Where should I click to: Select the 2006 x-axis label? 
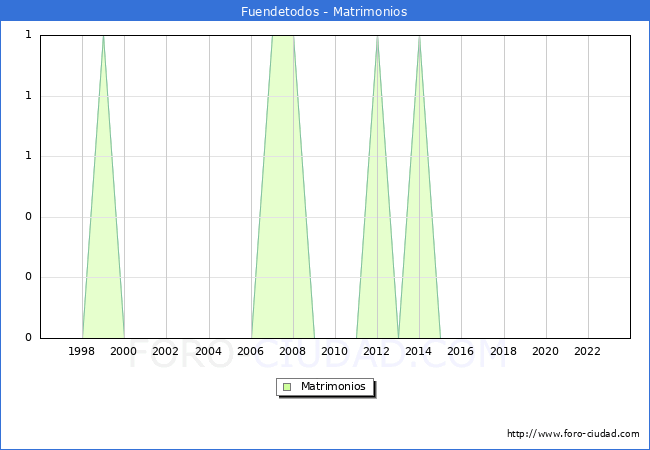(251, 351)
